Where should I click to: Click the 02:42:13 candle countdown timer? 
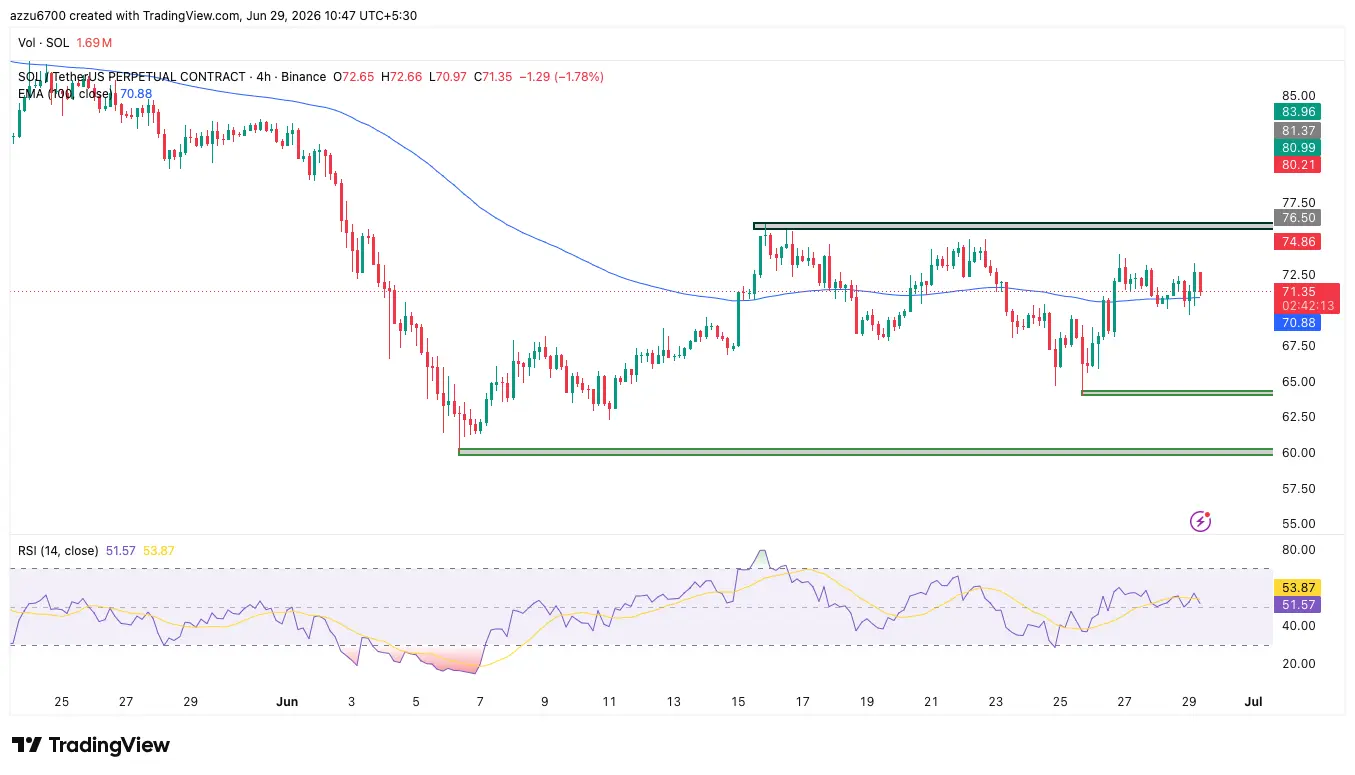(x=1306, y=306)
